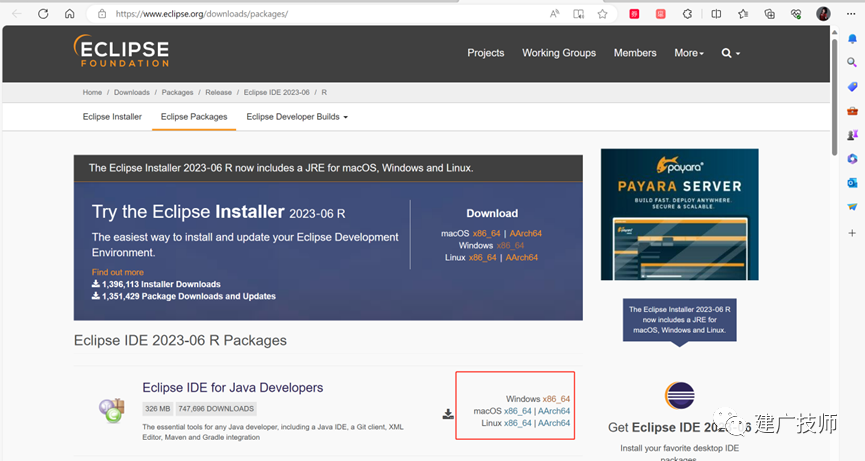Switch to the Eclipse Installer tab
This screenshot has height=461, width=865.
(112, 117)
